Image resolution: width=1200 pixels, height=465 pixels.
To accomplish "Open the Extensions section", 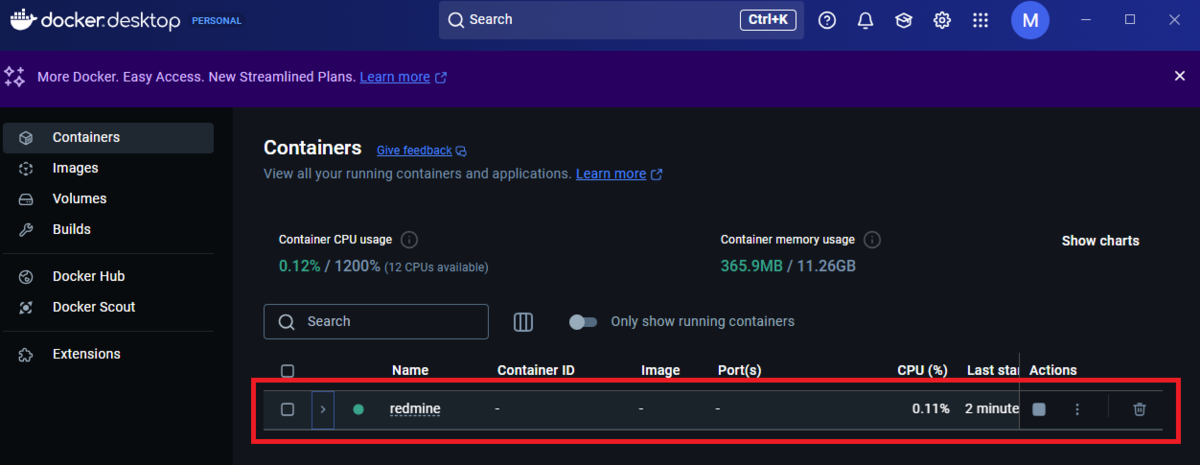I will pos(107,355).
